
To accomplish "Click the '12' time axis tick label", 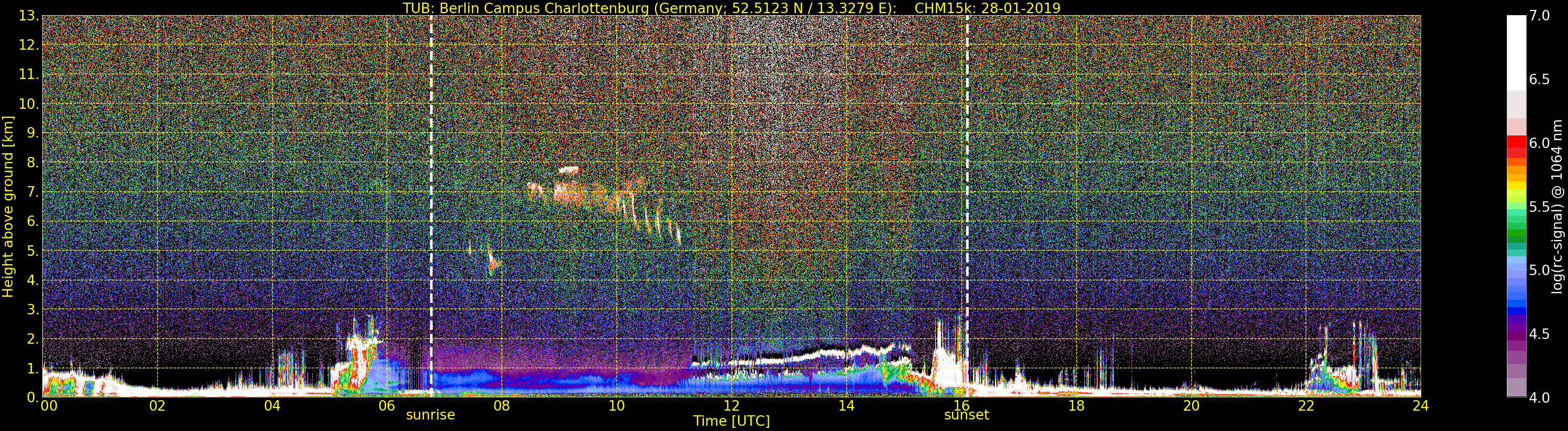I will tap(731, 406).
